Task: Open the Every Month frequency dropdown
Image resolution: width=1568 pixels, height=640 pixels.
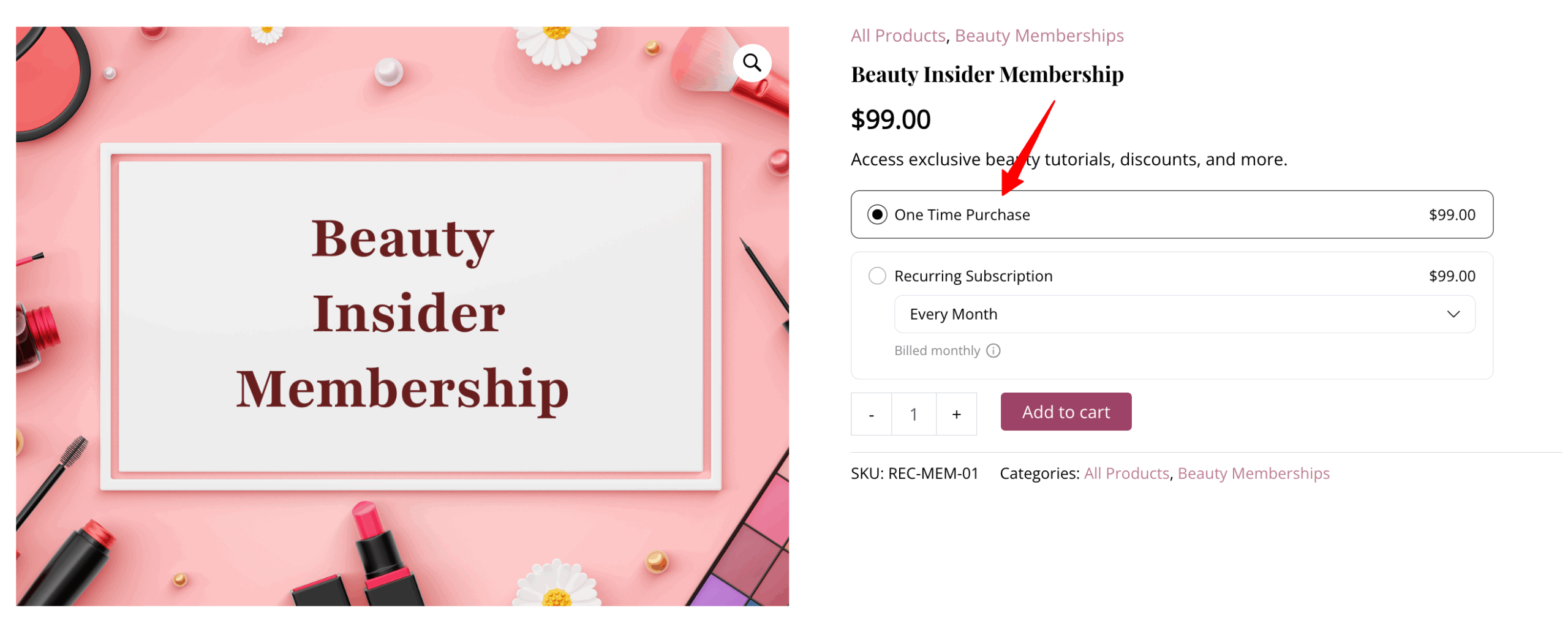Action: coord(1183,315)
